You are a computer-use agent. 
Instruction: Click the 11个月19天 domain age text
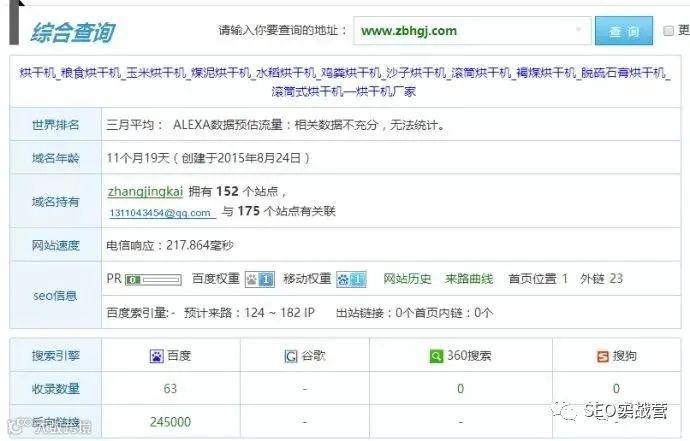point(138,158)
